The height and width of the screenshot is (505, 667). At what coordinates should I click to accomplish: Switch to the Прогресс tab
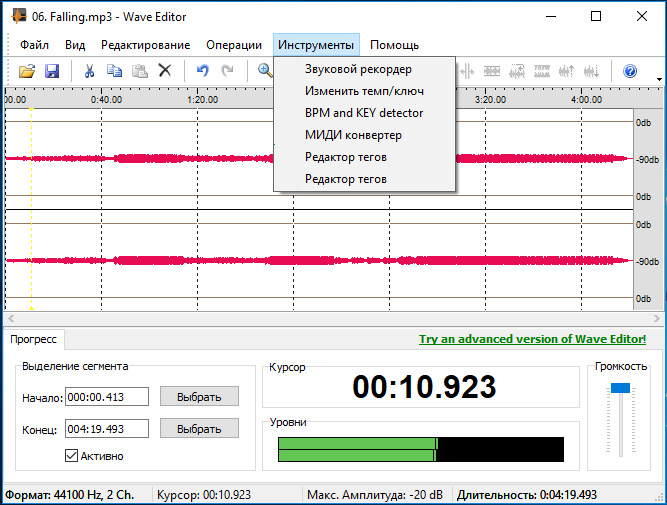[34, 339]
